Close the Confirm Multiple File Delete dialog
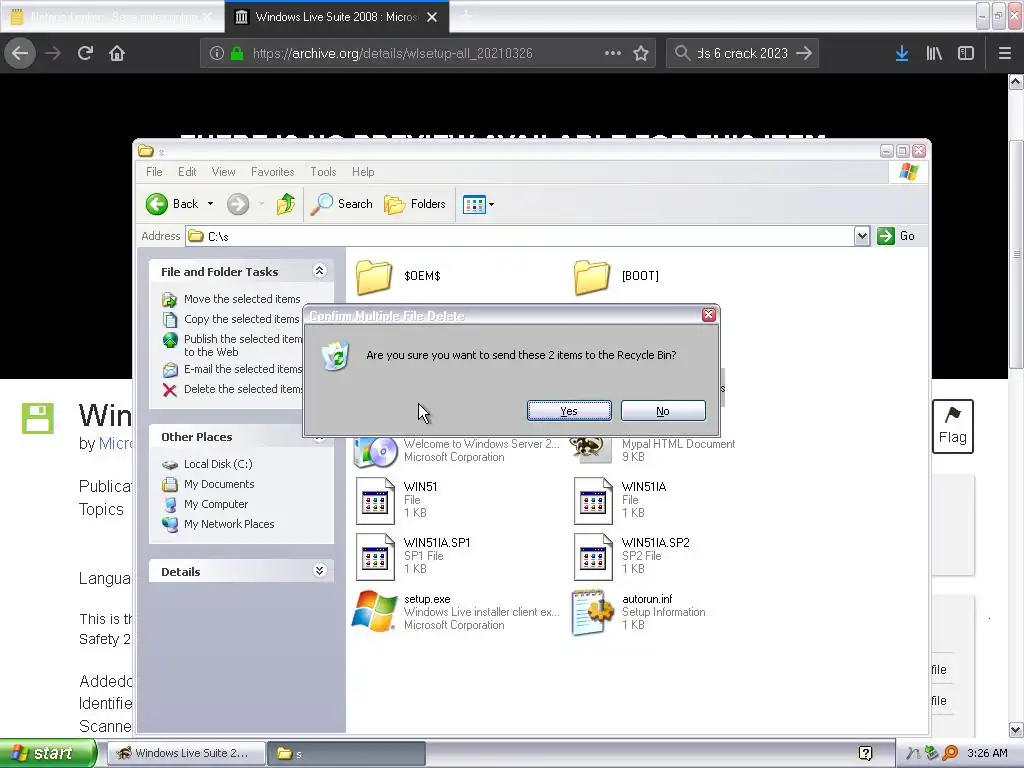This screenshot has height=768, width=1024. pos(709,315)
